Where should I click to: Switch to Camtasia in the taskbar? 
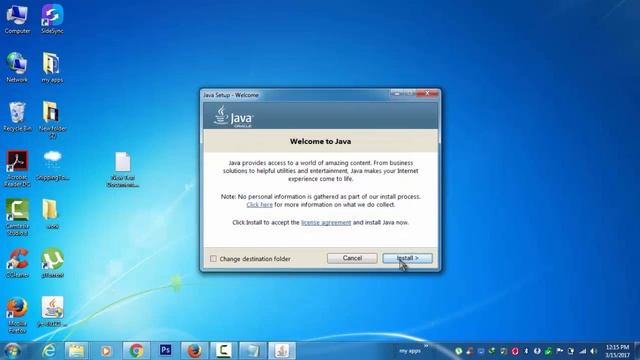224,351
